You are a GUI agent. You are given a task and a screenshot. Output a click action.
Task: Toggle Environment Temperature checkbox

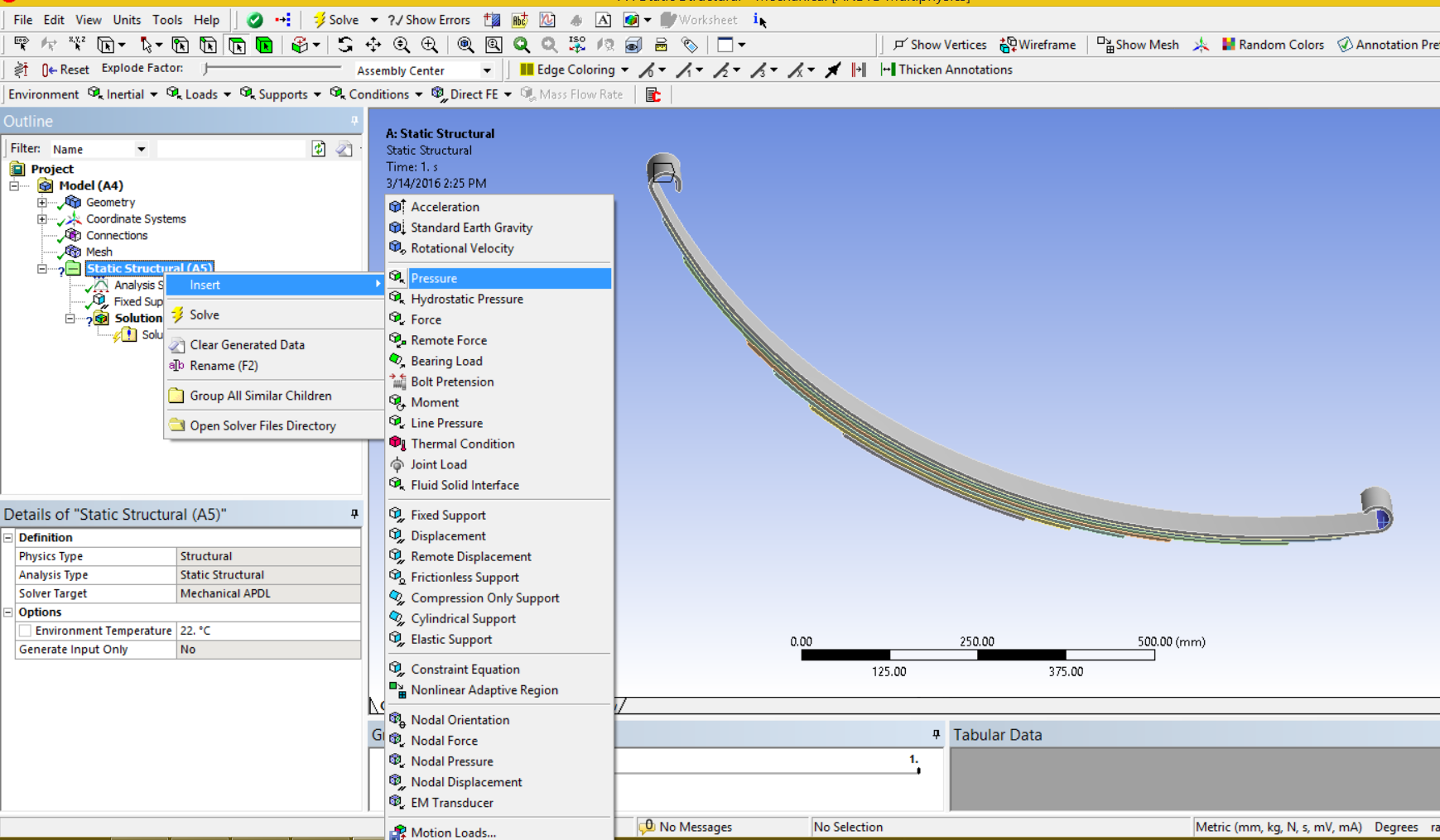pyautogui.click(x=25, y=631)
